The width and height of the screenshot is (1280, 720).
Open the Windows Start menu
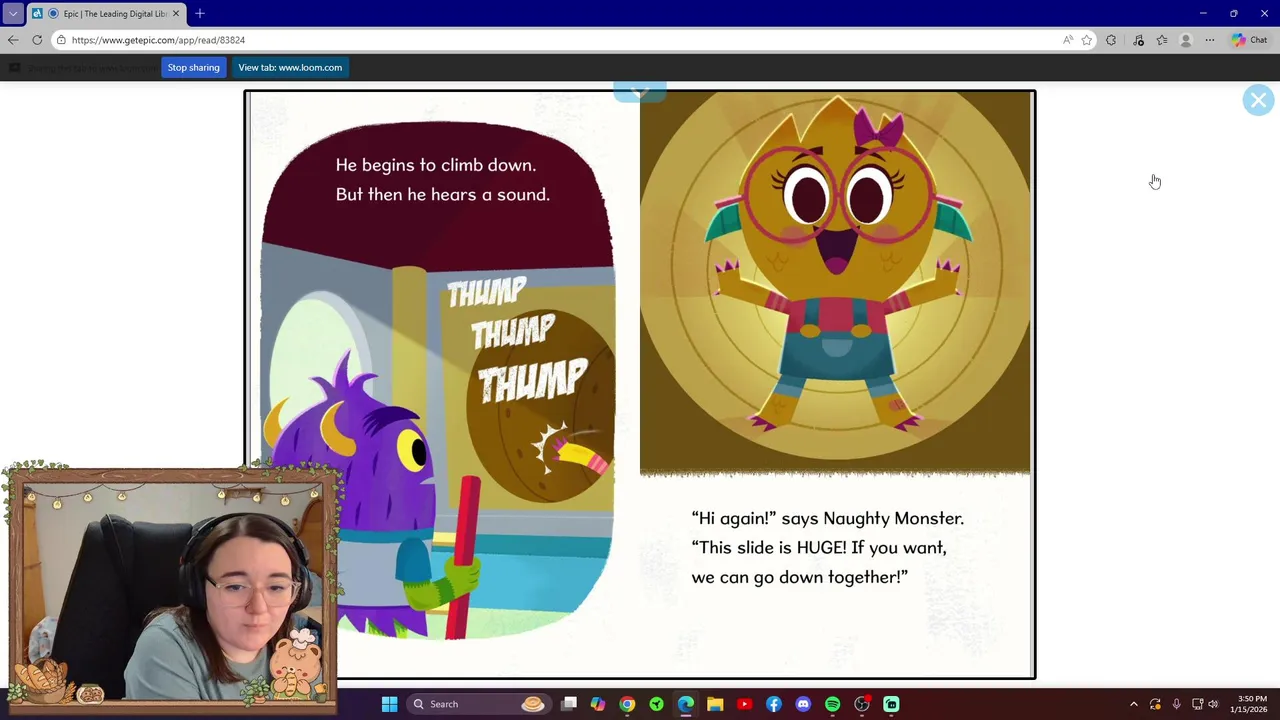click(389, 704)
